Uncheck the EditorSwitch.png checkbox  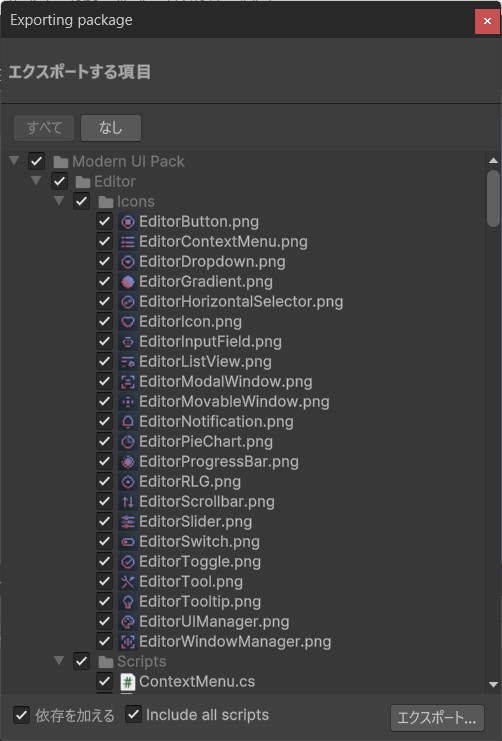pos(104,542)
